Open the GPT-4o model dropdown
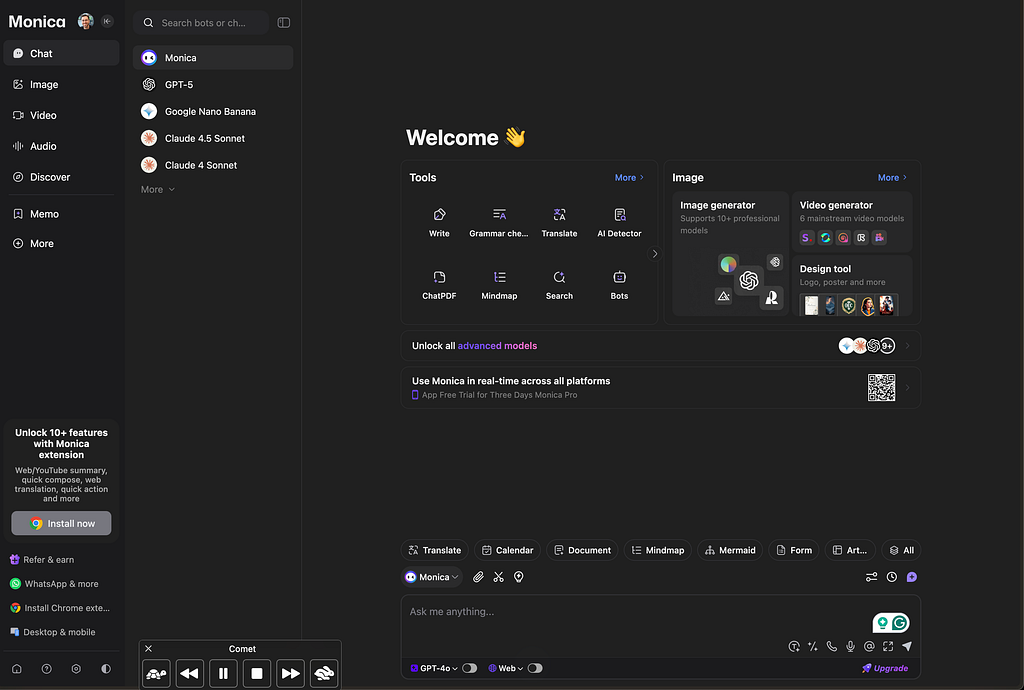The width and height of the screenshot is (1024, 690). click(x=434, y=668)
